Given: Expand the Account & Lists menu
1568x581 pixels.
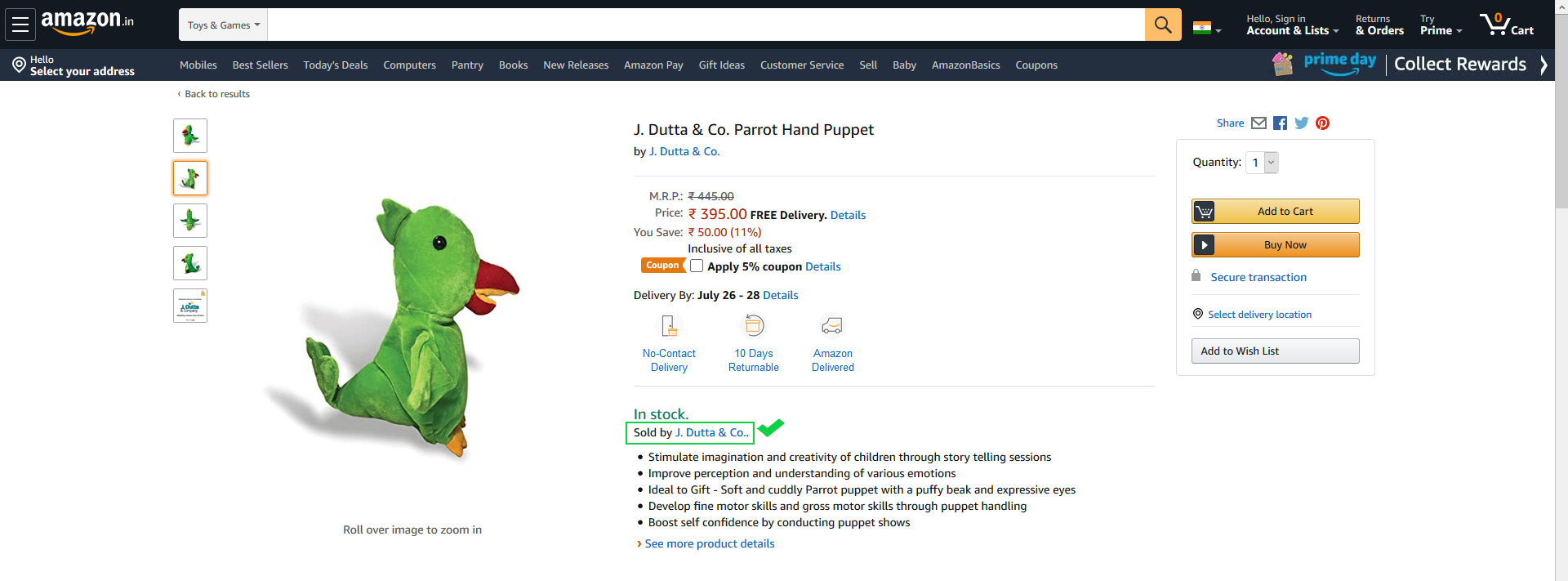Looking at the screenshot, I should click(1292, 25).
